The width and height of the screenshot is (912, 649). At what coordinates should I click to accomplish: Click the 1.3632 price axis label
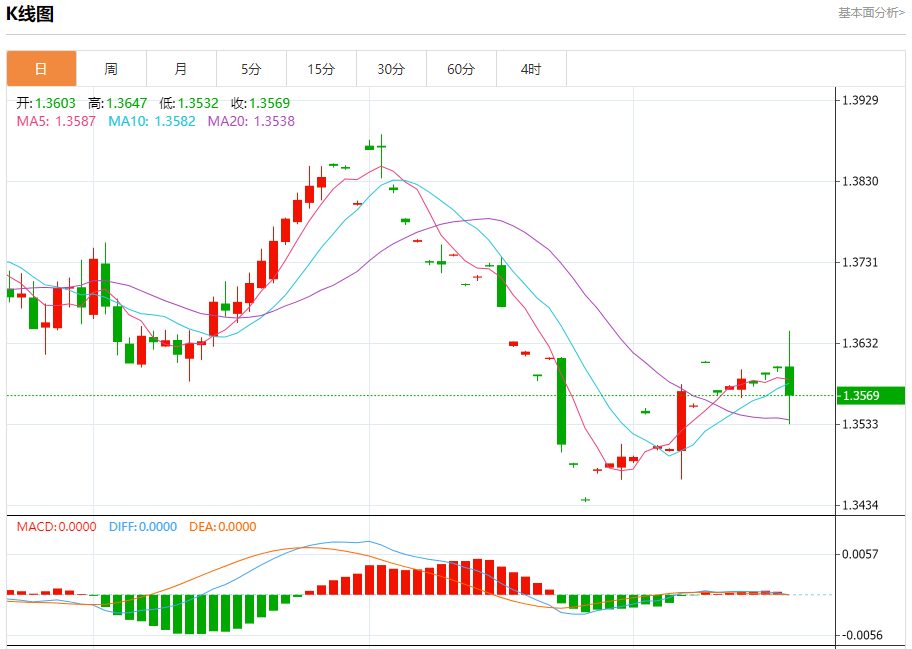pyautogui.click(x=860, y=343)
